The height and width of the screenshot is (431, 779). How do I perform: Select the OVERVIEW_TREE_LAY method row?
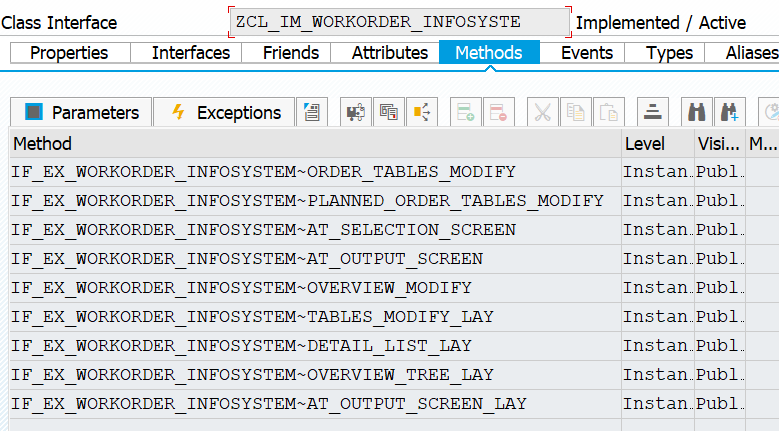[315, 375]
